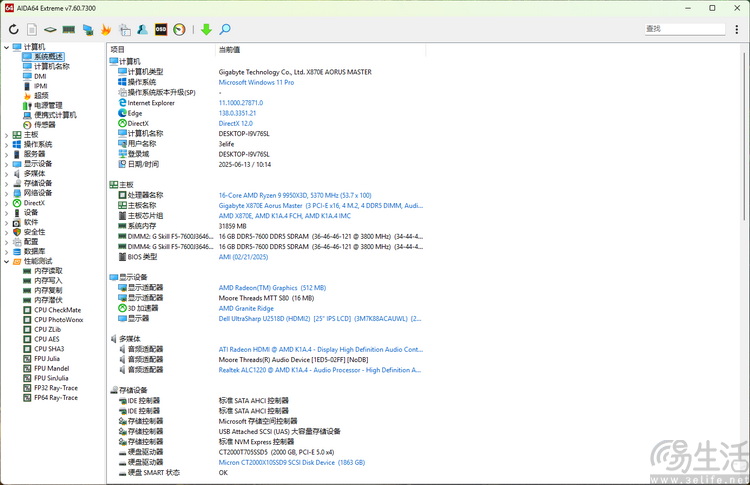Select 便携式计算机 in the tree

tap(49, 115)
